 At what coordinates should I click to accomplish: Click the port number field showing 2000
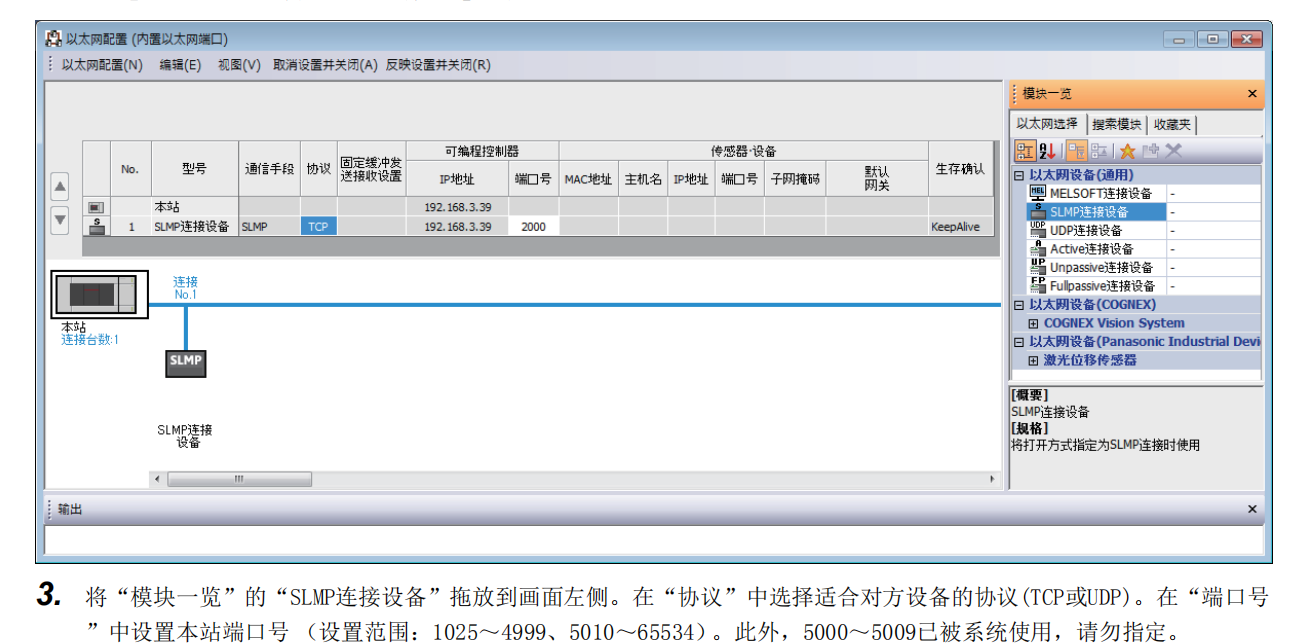coord(534,227)
